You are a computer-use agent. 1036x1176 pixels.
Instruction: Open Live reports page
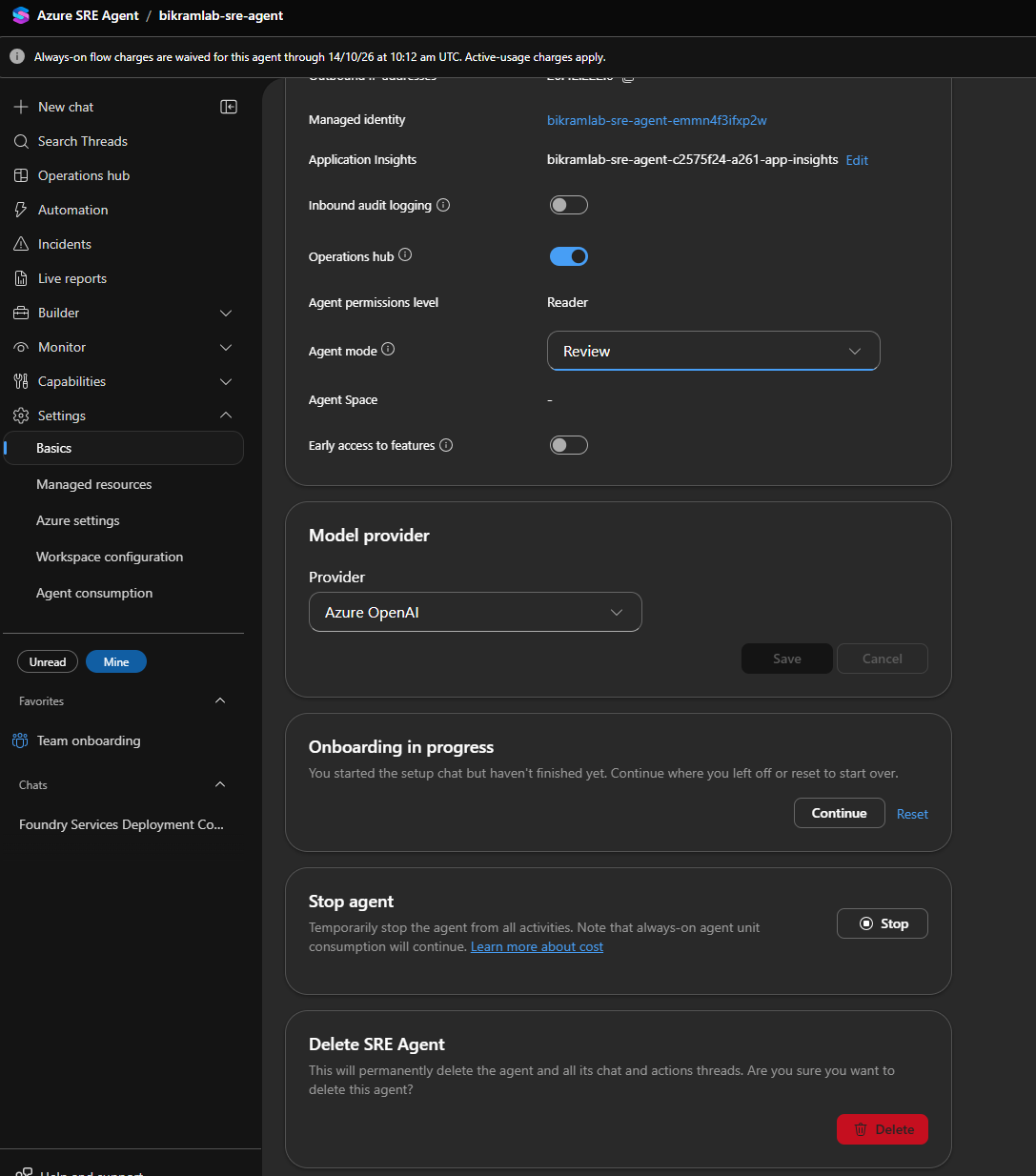click(72, 278)
